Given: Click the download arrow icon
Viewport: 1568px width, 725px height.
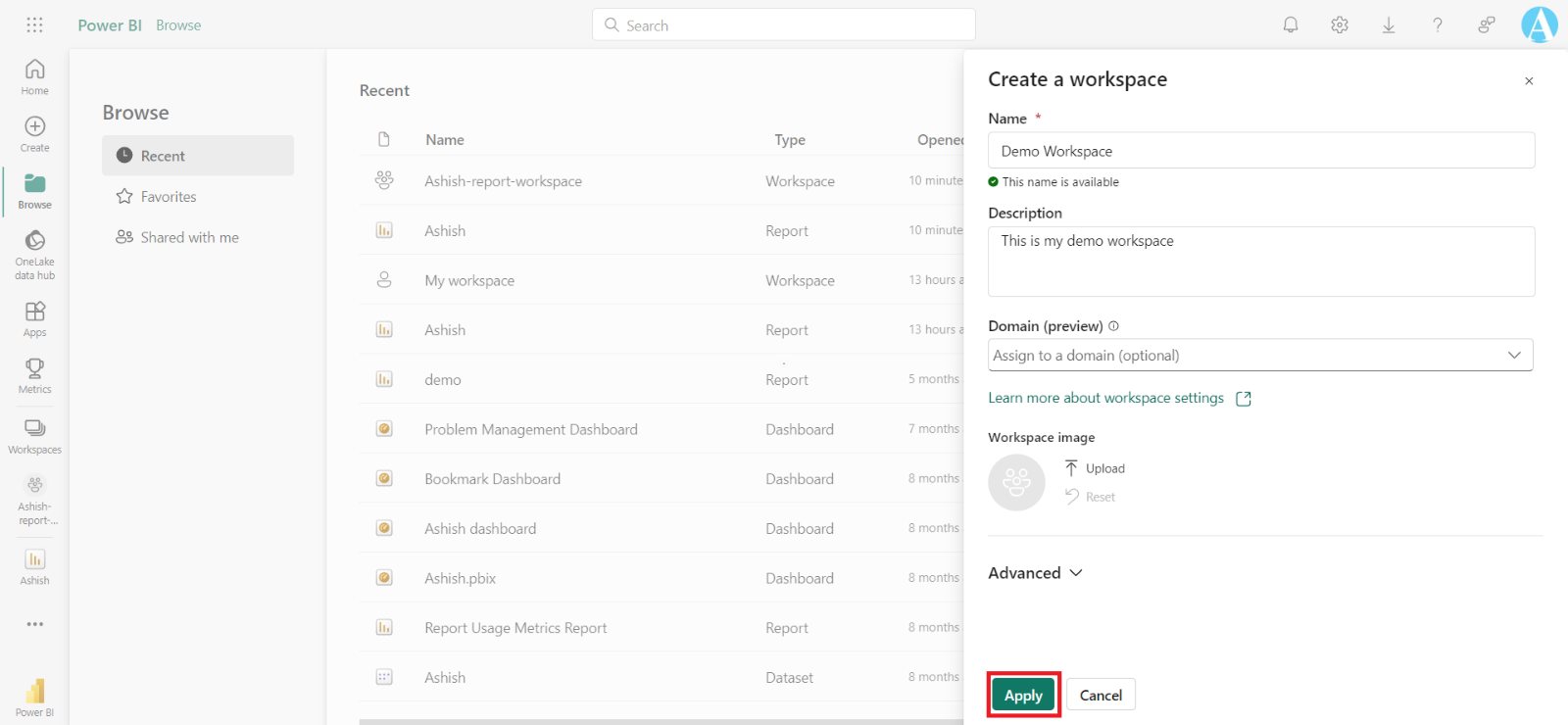Looking at the screenshot, I should [1389, 25].
